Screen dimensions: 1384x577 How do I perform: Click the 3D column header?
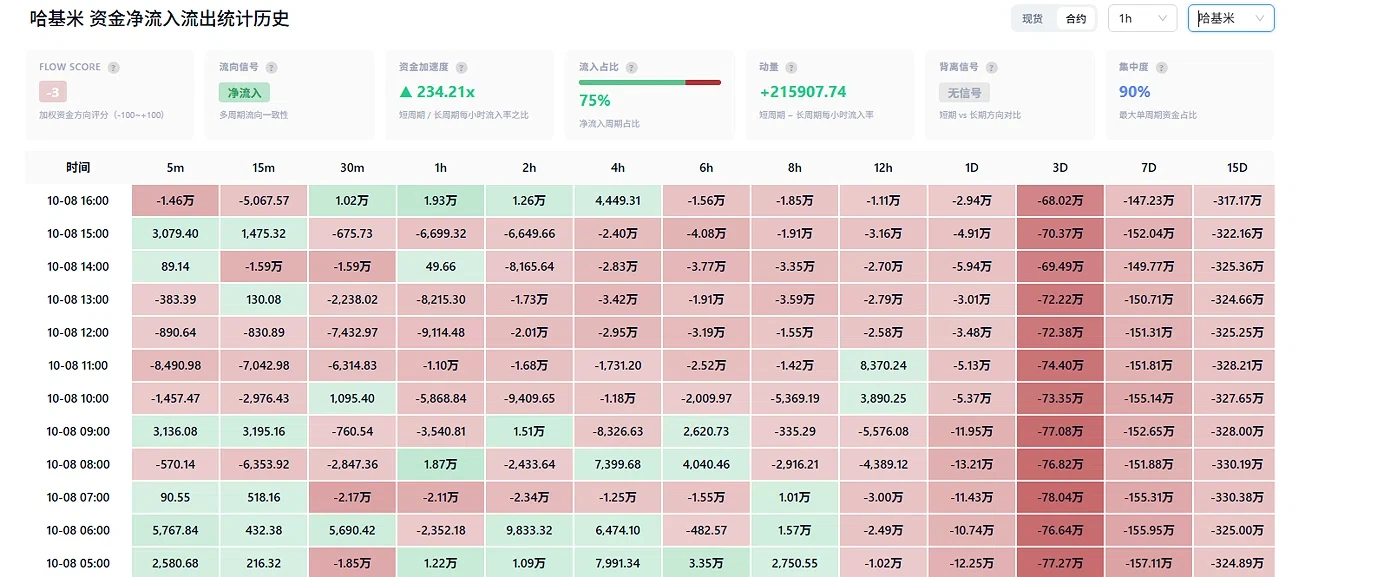point(1060,168)
